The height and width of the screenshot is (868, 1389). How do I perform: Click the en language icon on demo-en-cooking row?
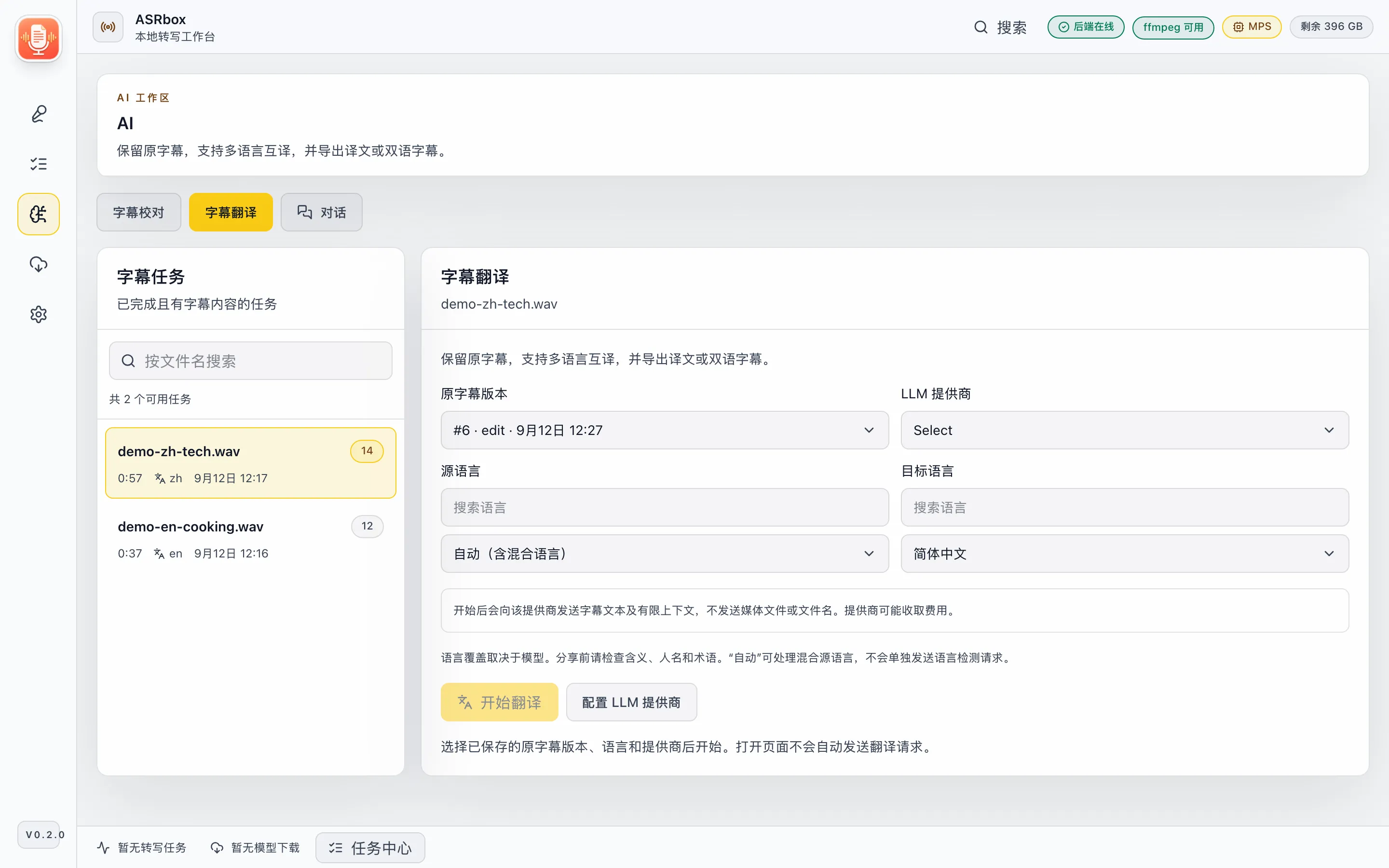pyautogui.click(x=160, y=554)
